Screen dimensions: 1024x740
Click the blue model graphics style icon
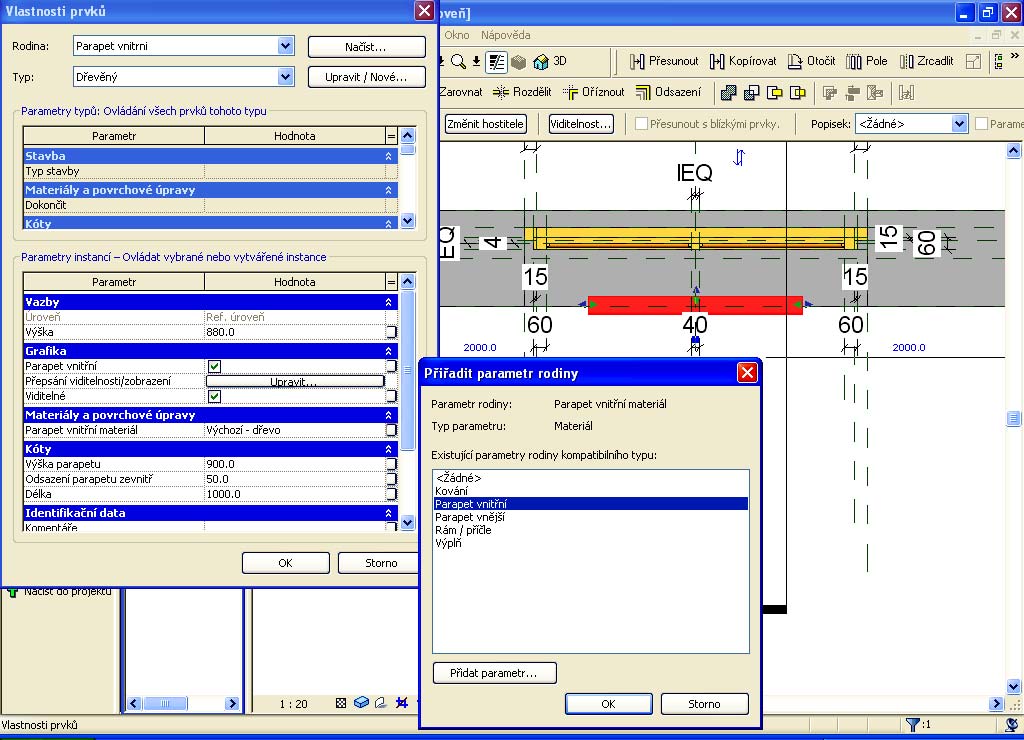[x=361, y=703]
